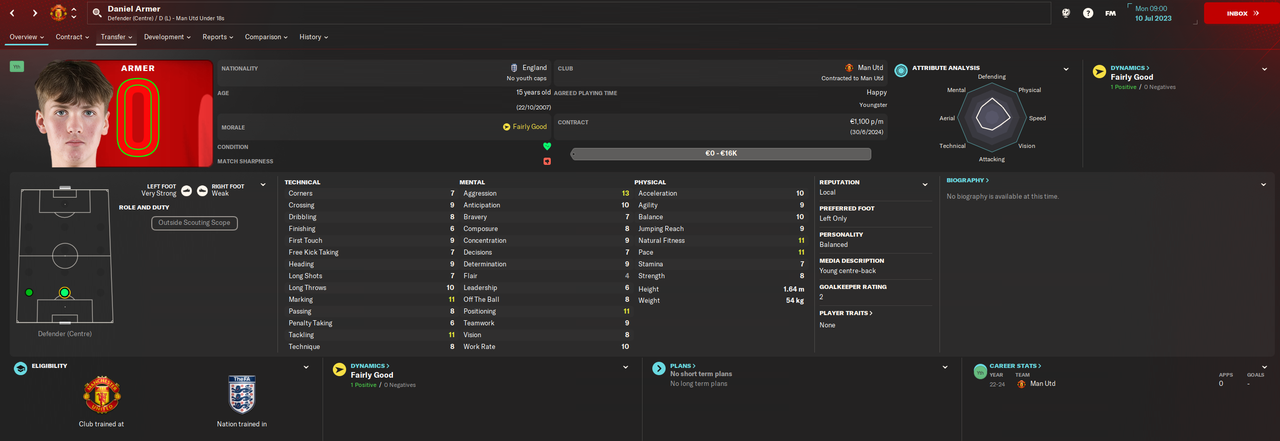Expand the Biography panel dropdown
The width and height of the screenshot is (1280, 441).
[x=1265, y=184]
